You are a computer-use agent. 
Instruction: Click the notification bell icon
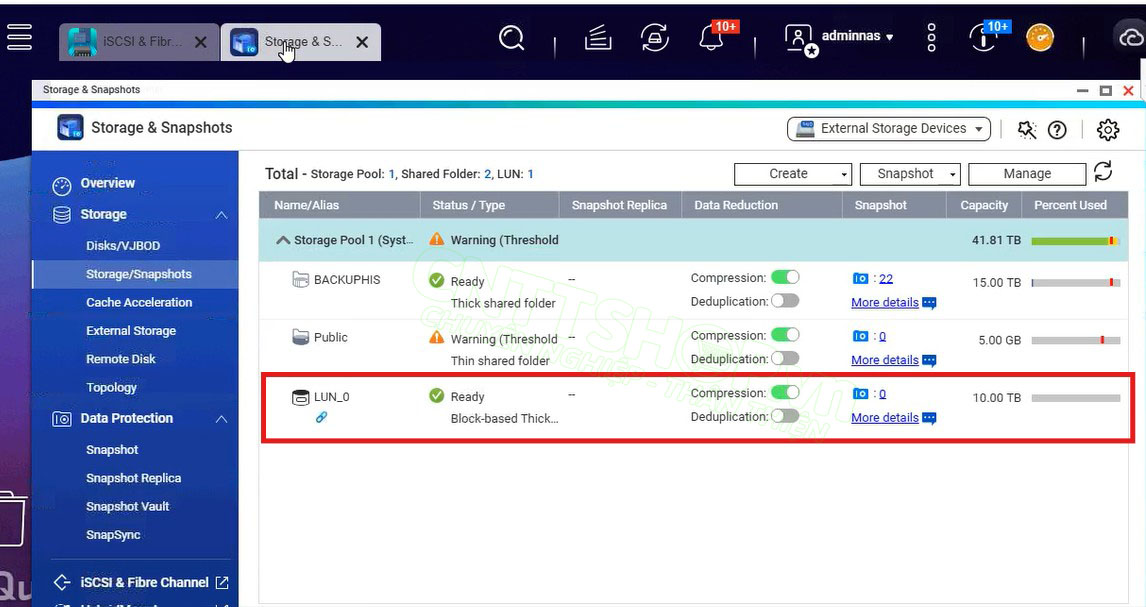point(712,38)
